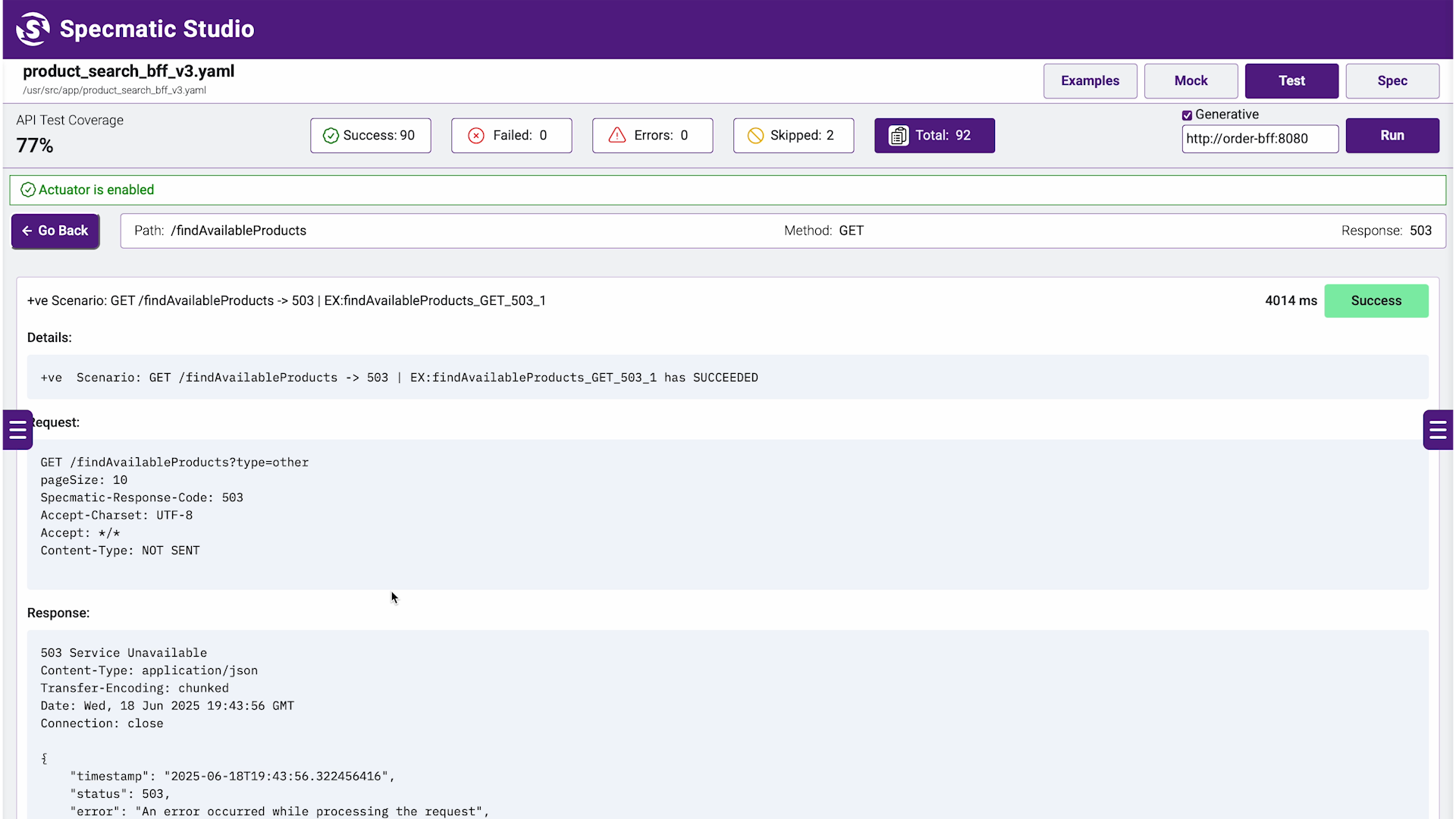
Task: Open the left side hamburger menu
Action: (17, 430)
